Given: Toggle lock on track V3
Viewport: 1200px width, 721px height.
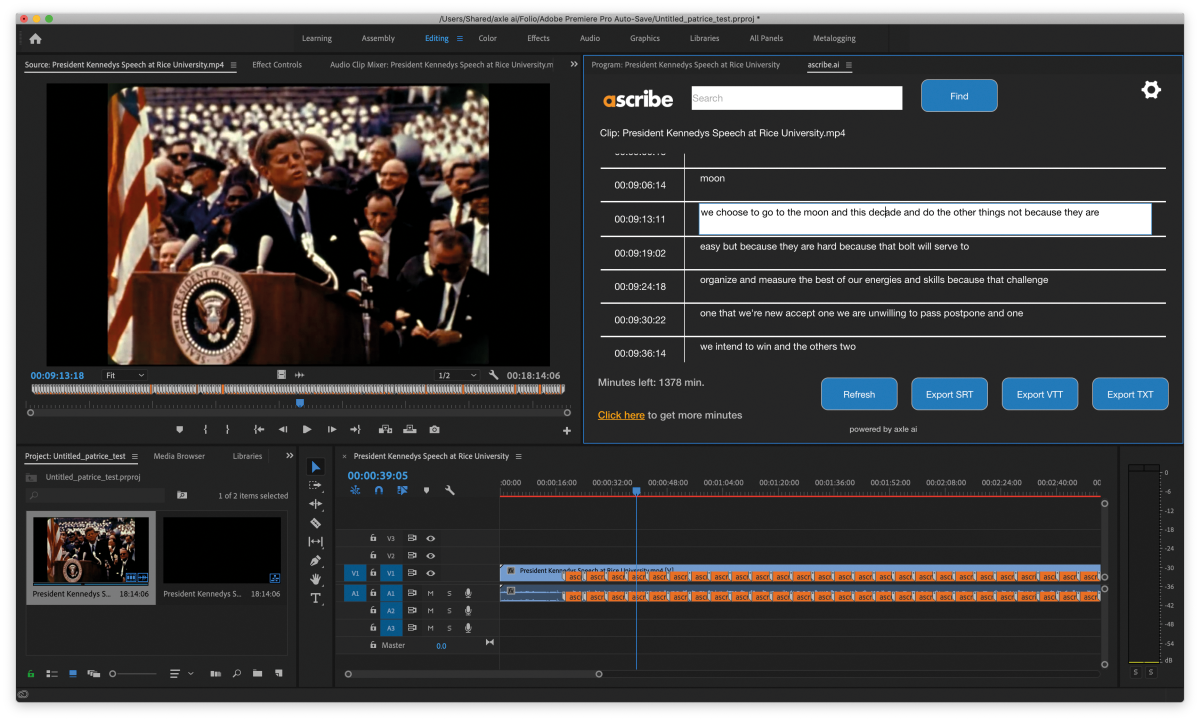Looking at the screenshot, I should pos(372,538).
